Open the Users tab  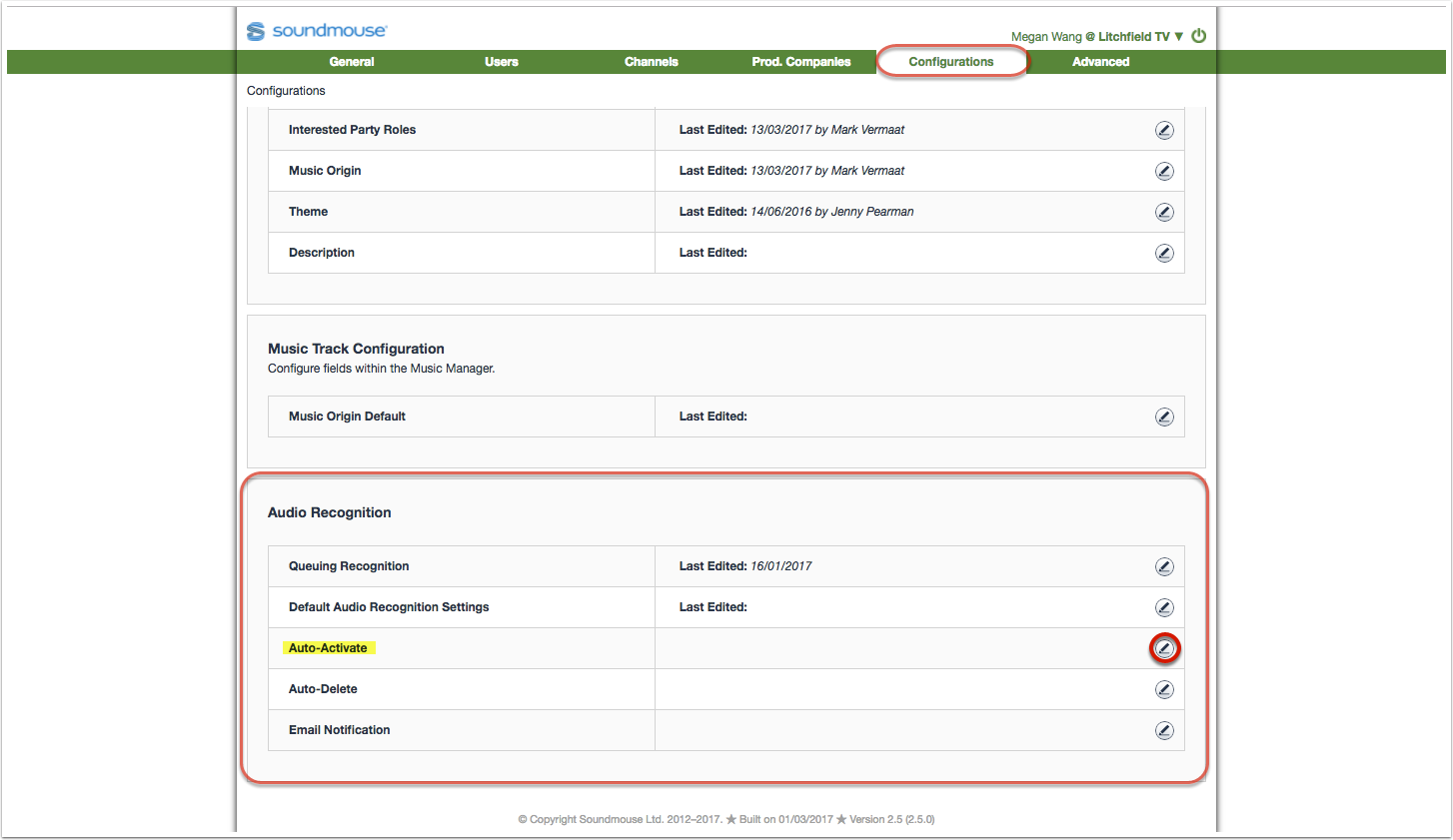tap(502, 62)
